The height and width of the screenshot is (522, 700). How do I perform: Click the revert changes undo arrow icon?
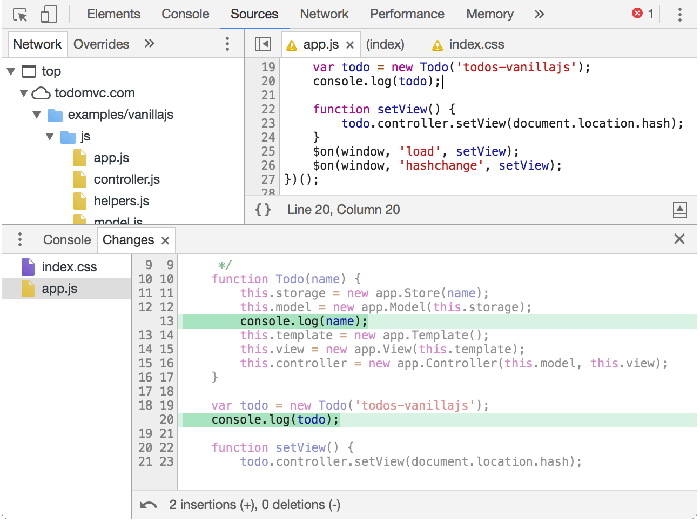point(148,505)
